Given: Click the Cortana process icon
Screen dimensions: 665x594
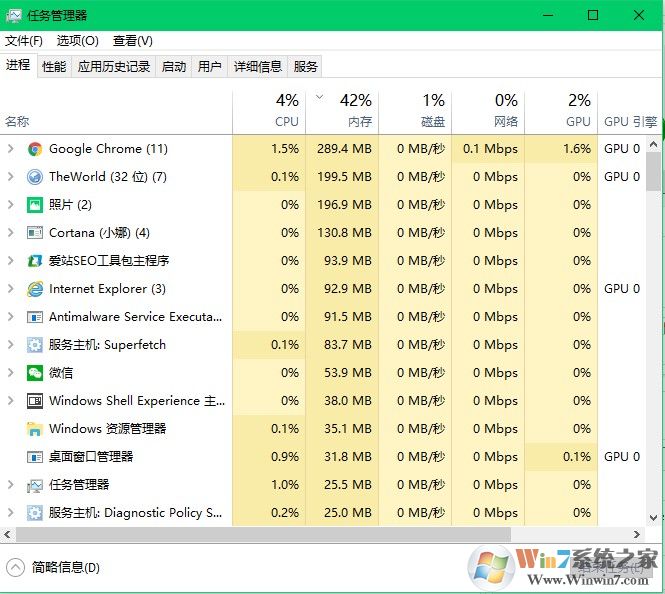Looking at the screenshot, I should [x=35, y=233].
